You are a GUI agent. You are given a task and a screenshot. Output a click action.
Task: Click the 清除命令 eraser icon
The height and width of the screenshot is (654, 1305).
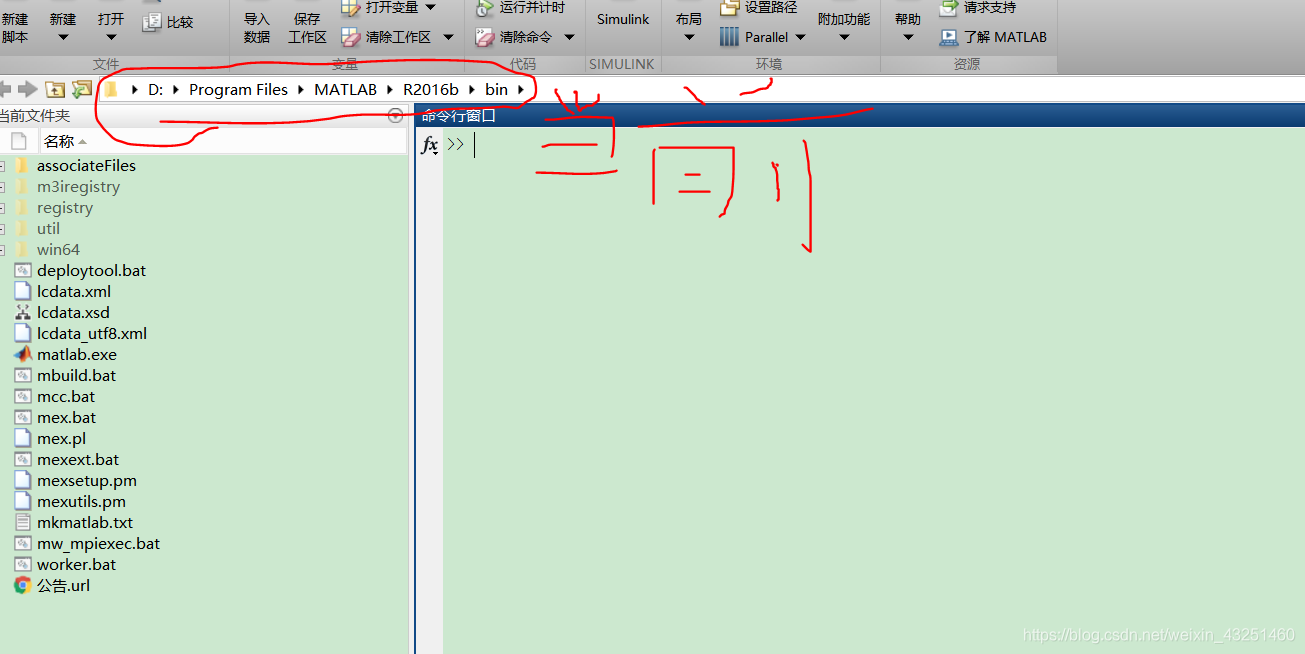tap(484, 37)
